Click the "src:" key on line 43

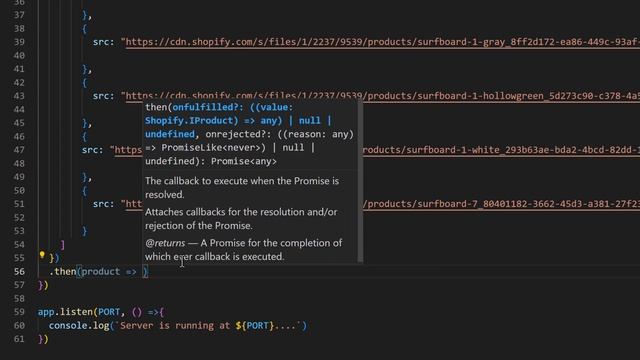[103, 96]
